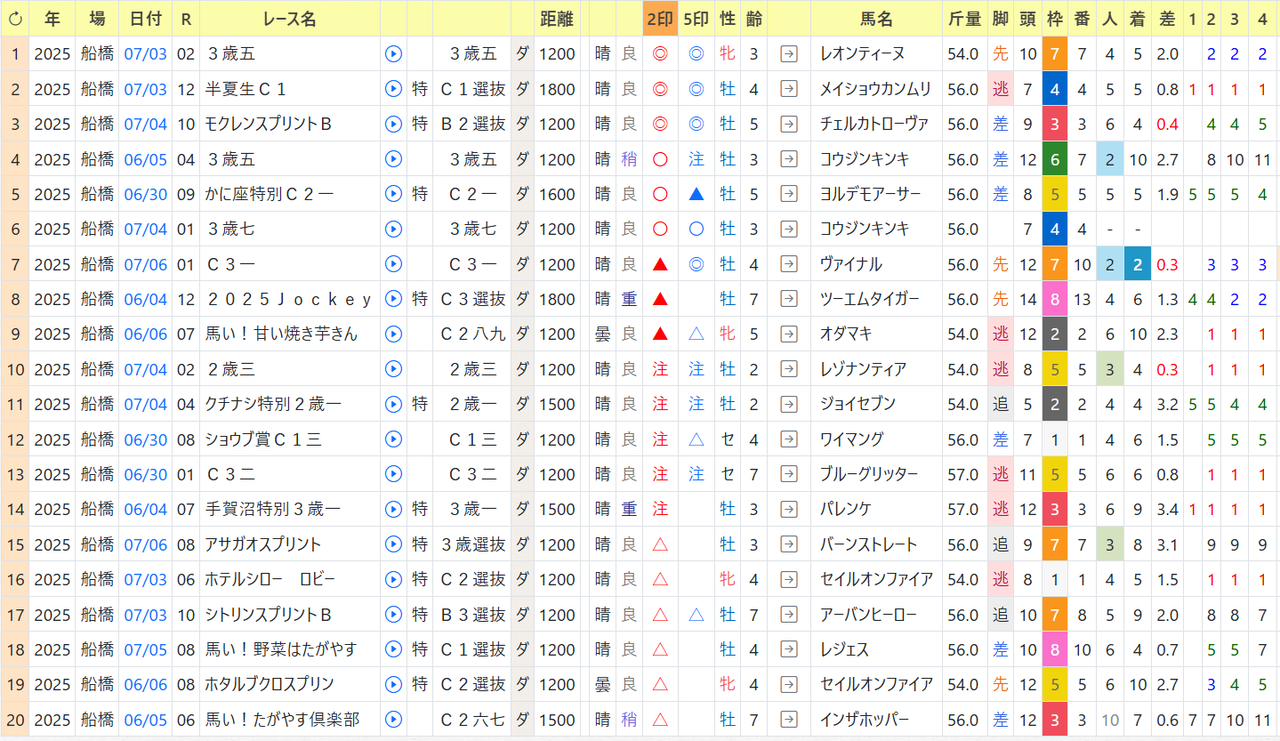Open the arrow icon beside ヴァイナル

click(789, 264)
